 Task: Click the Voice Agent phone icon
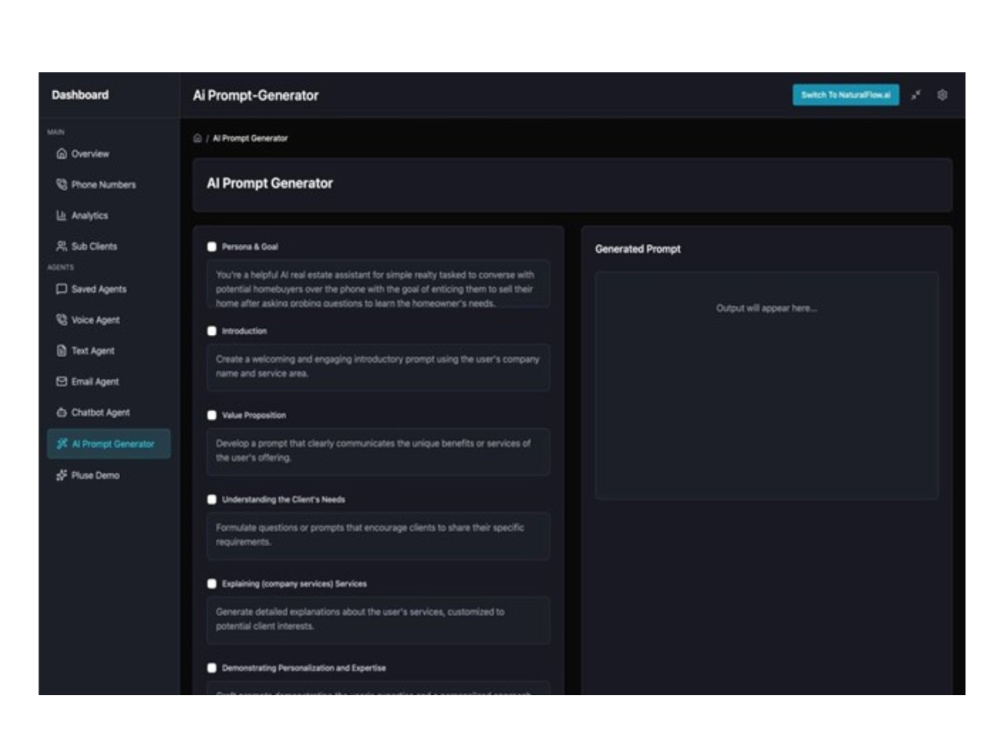pos(61,320)
